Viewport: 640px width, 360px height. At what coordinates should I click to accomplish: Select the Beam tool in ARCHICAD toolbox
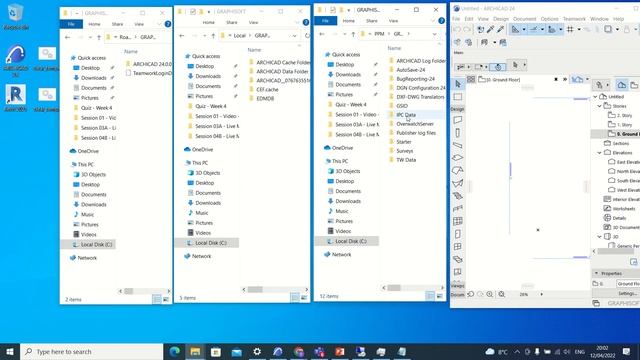(458, 145)
